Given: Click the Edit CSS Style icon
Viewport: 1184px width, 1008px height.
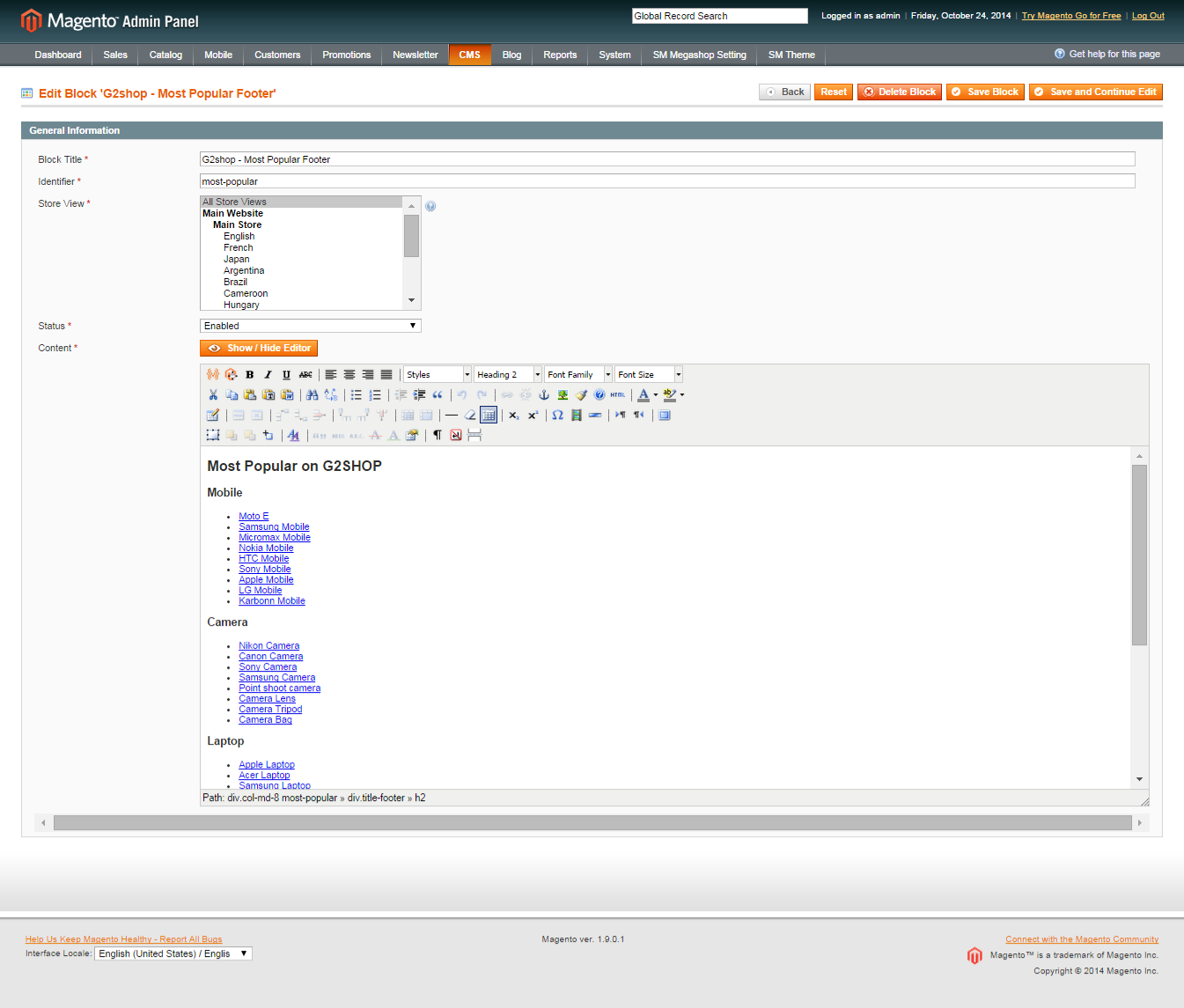Looking at the screenshot, I should tap(293, 435).
